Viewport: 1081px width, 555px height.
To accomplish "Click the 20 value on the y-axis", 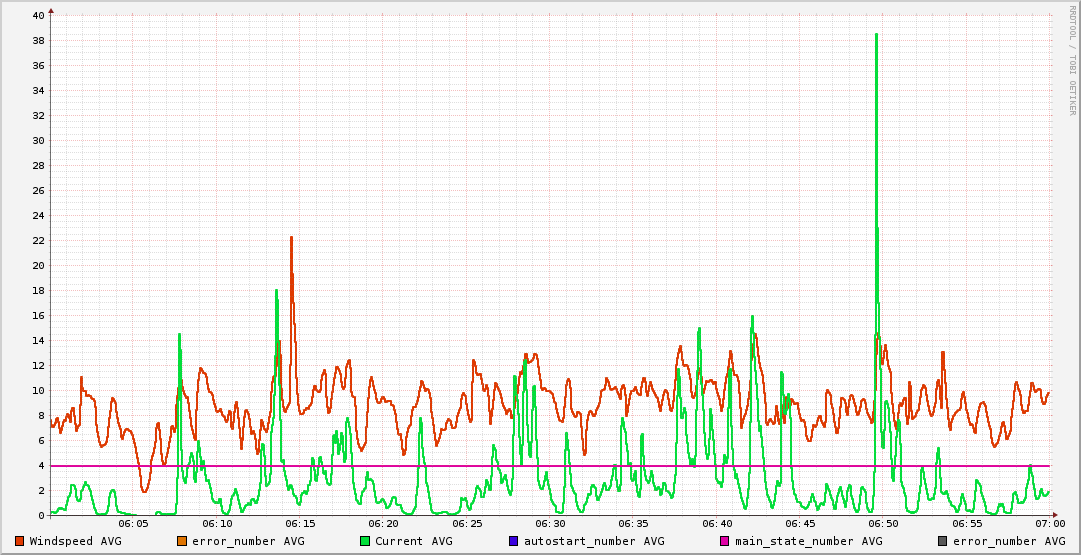I will [38, 265].
